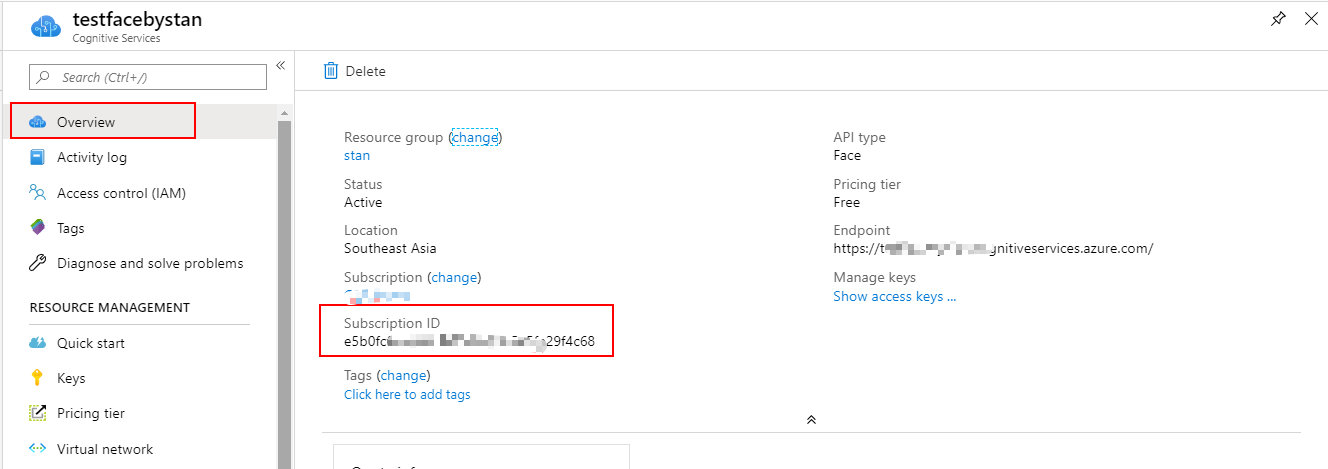Click the Delete trash can icon
This screenshot has width=1328, height=469.
(330, 71)
